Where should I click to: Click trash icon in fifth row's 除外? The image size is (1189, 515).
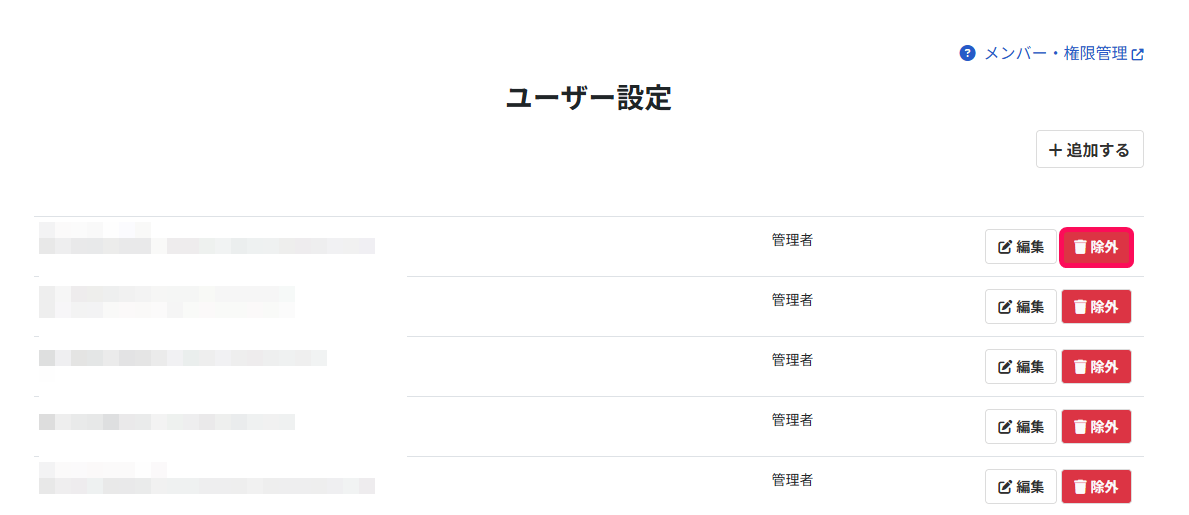(x=1081, y=487)
